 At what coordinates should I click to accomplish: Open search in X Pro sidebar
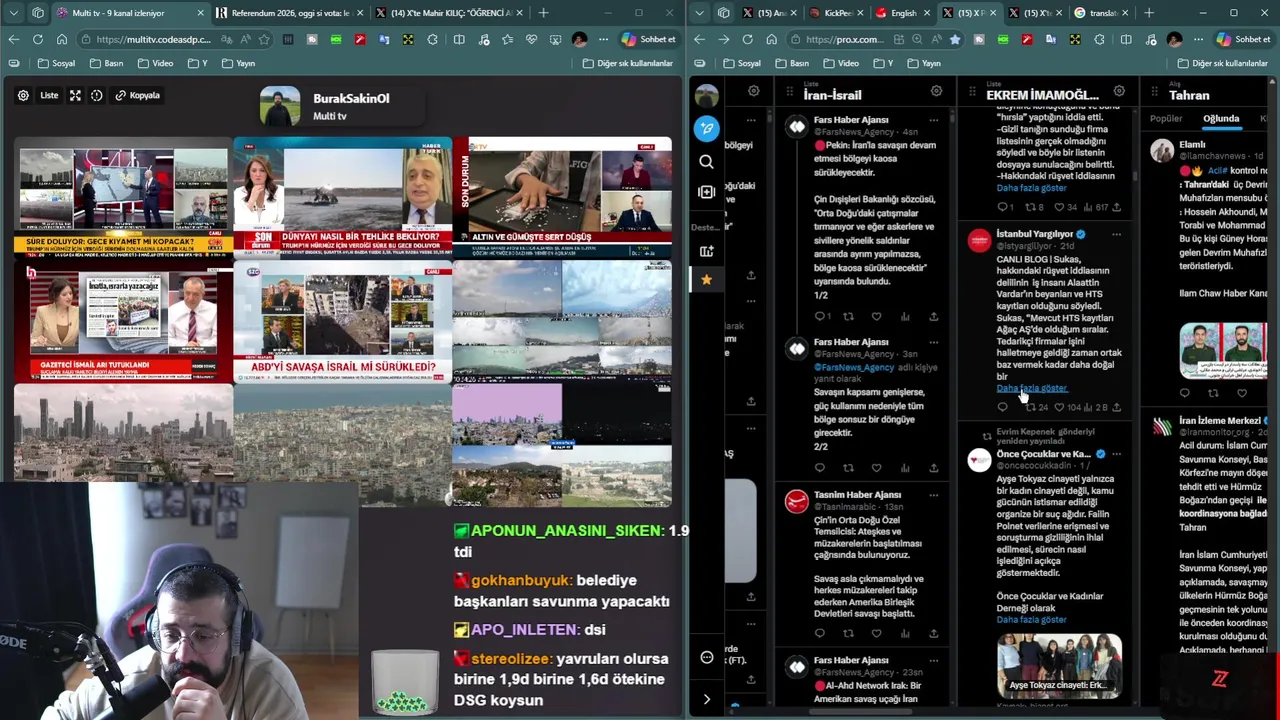point(707,161)
